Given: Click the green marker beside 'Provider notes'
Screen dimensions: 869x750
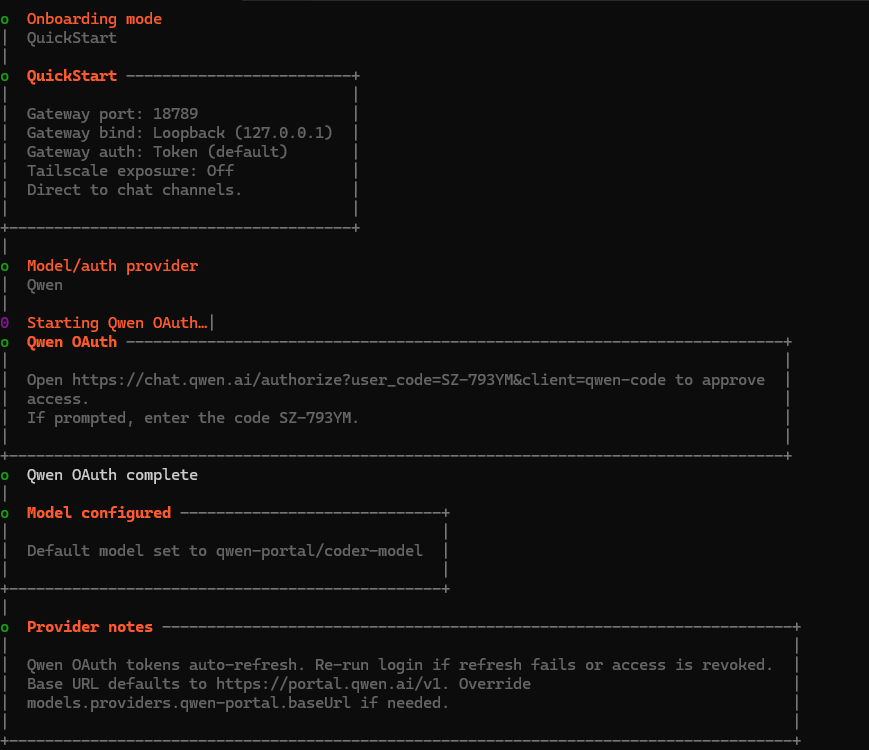Looking at the screenshot, I should pos(5,628).
